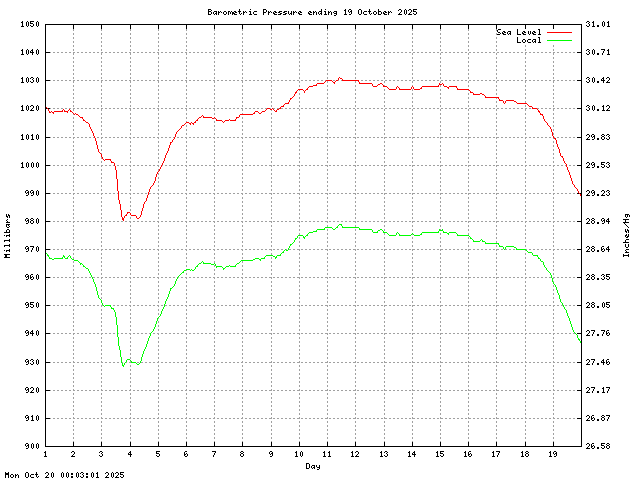This screenshot has height=480, width=640.
Task: Select the 'Sea Level' legend text
Action: (519, 32)
